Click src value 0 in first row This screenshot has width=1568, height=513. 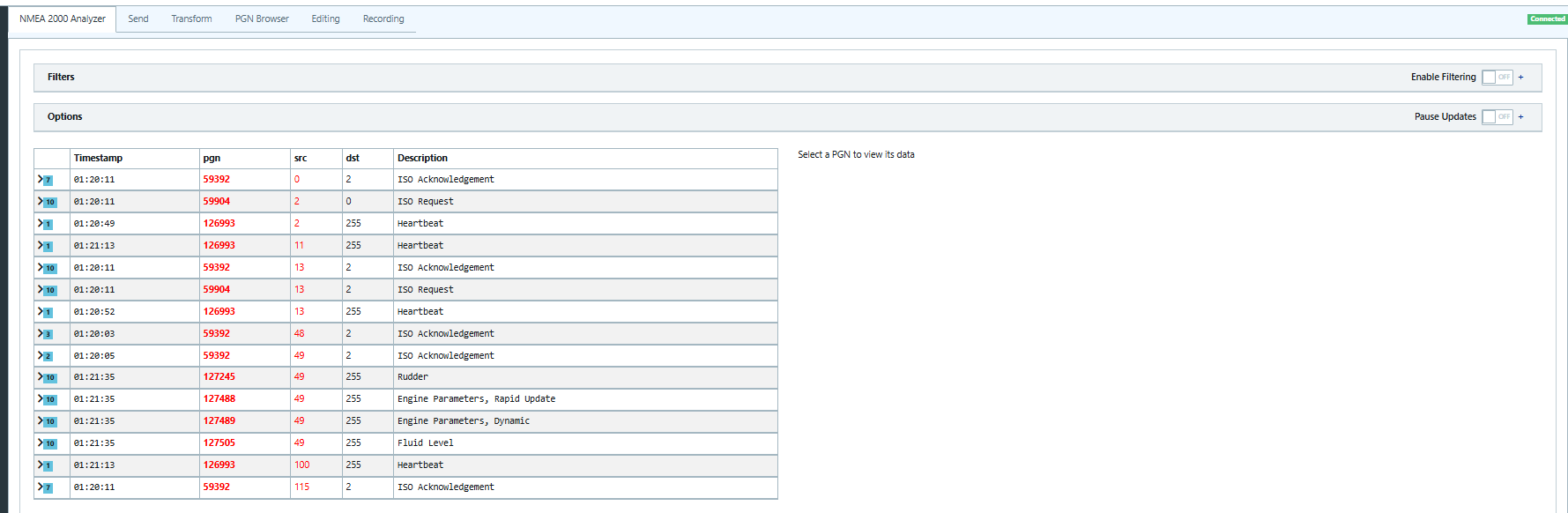click(297, 179)
